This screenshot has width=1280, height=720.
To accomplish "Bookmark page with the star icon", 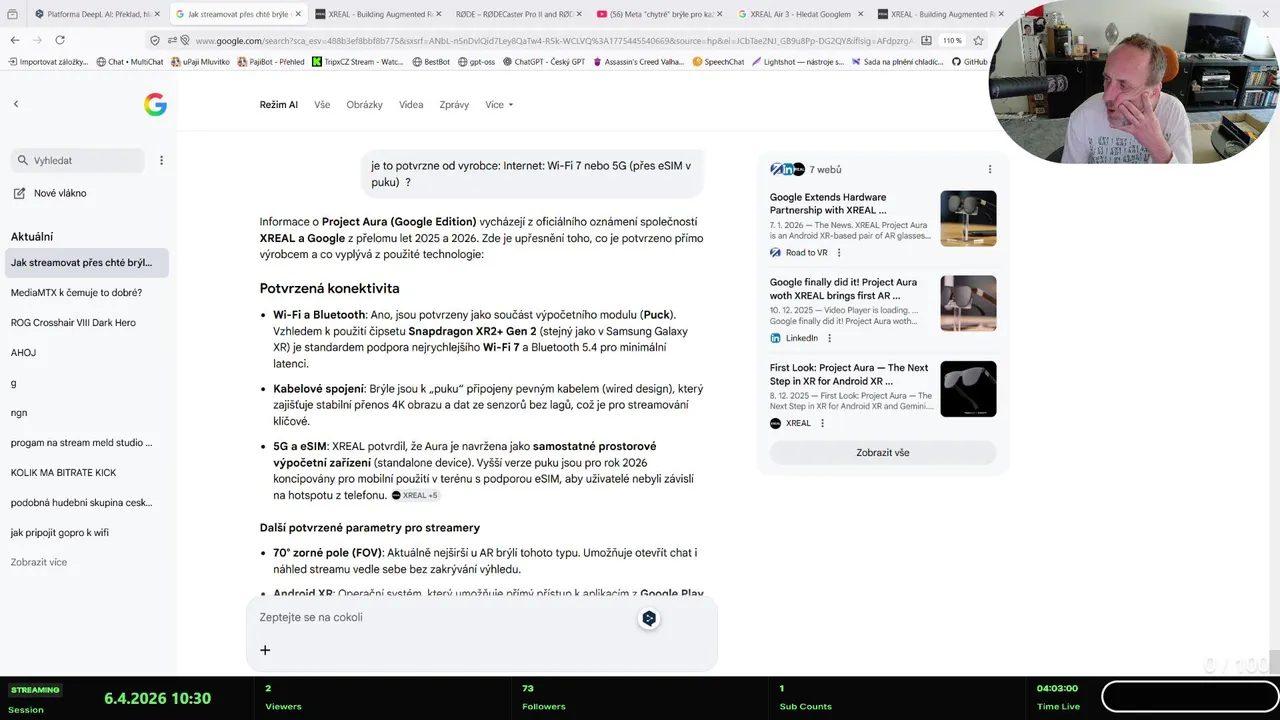I will coord(978,40).
